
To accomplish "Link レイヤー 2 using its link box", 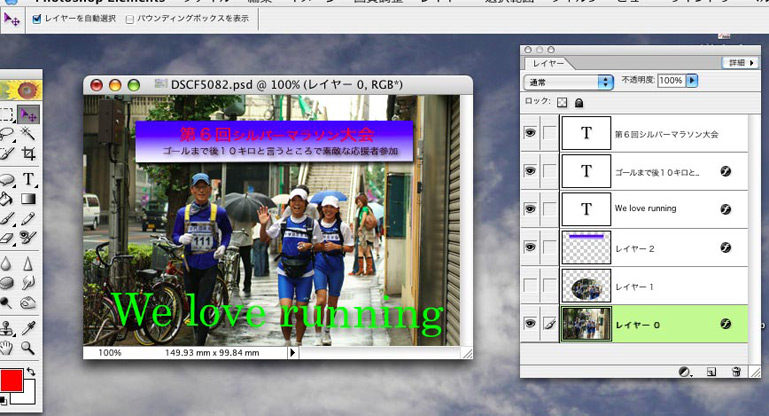I will point(550,247).
